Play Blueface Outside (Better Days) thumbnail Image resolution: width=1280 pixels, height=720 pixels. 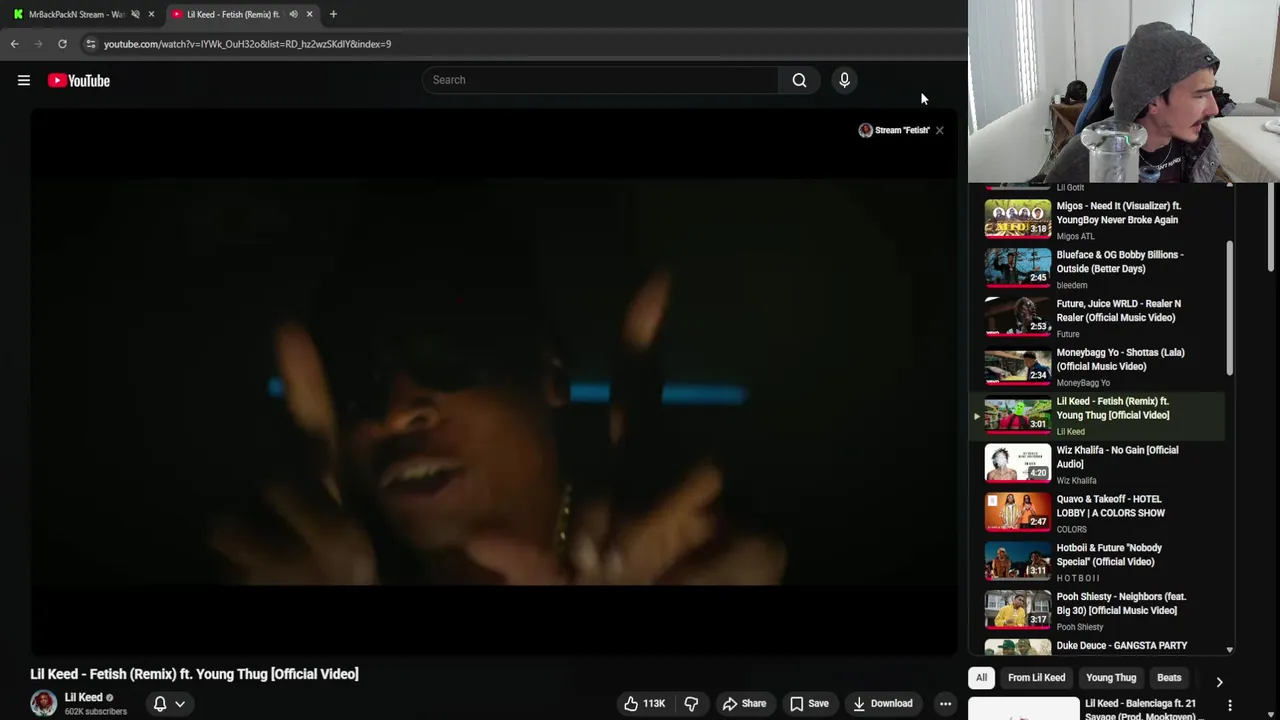(x=1018, y=268)
